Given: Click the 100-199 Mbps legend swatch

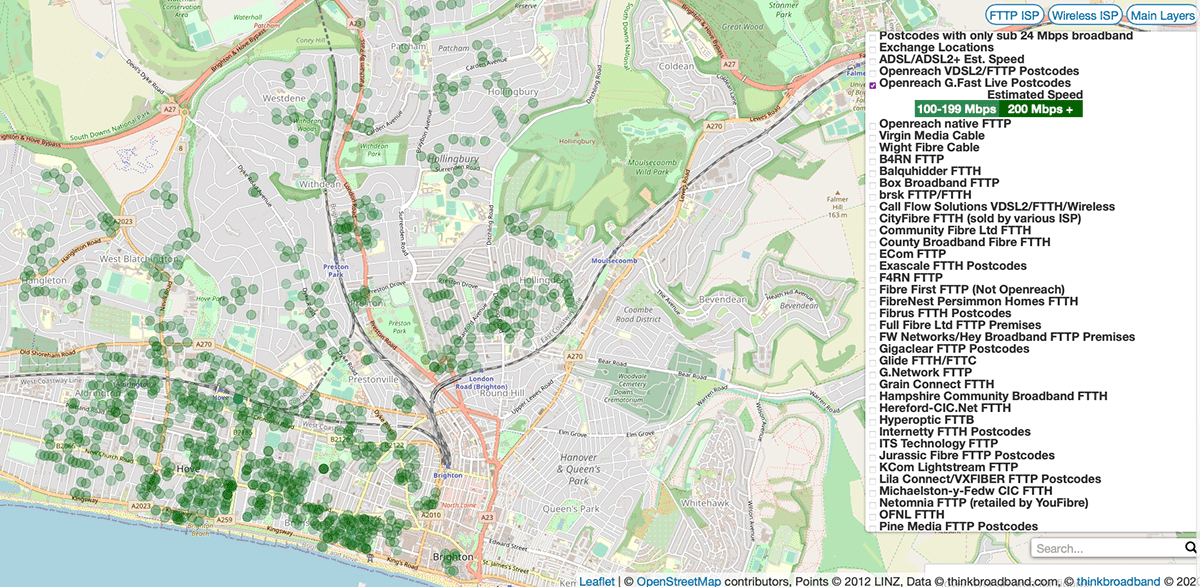Looking at the screenshot, I should point(956,109).
